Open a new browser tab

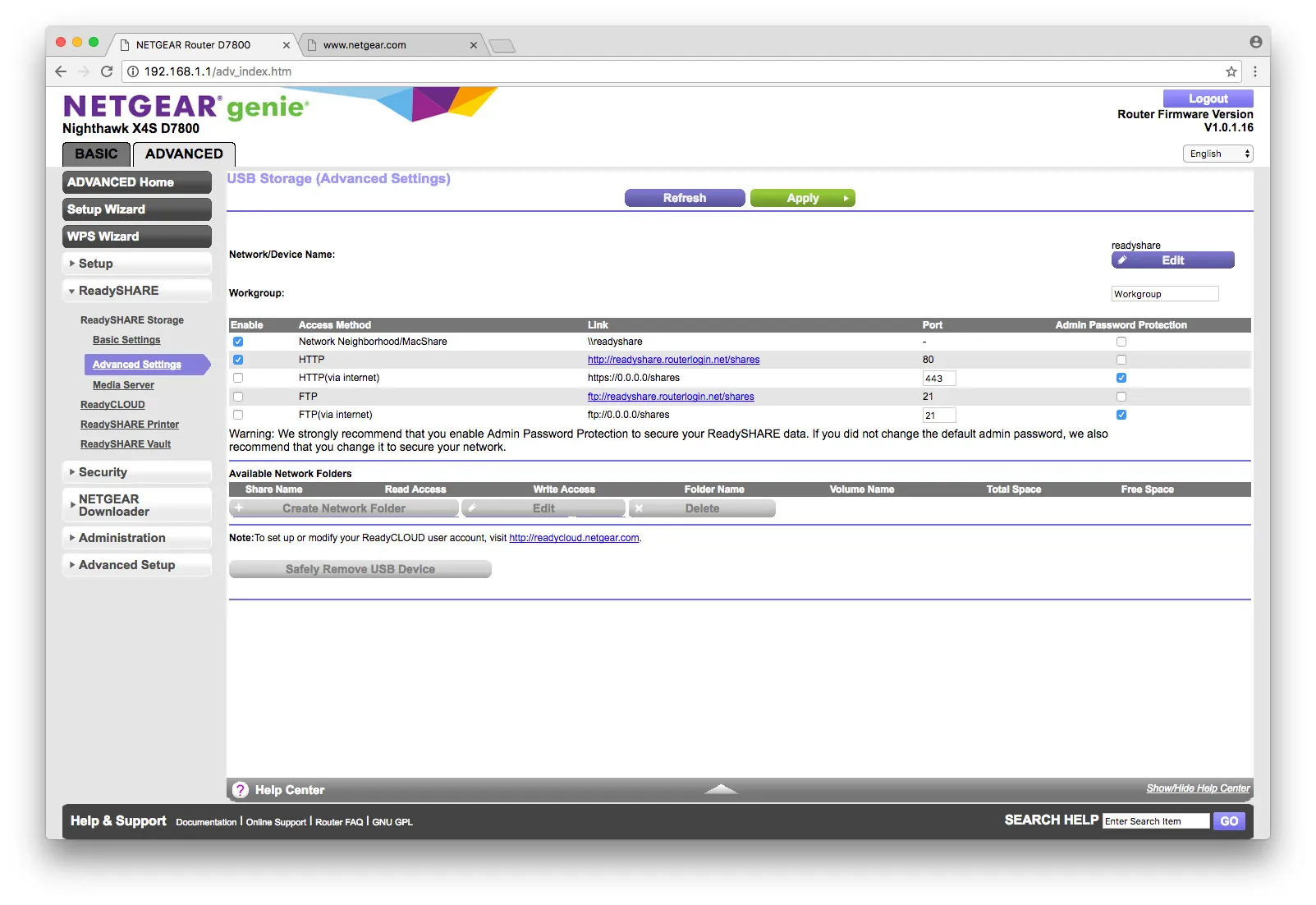click(x=502, y=46)
